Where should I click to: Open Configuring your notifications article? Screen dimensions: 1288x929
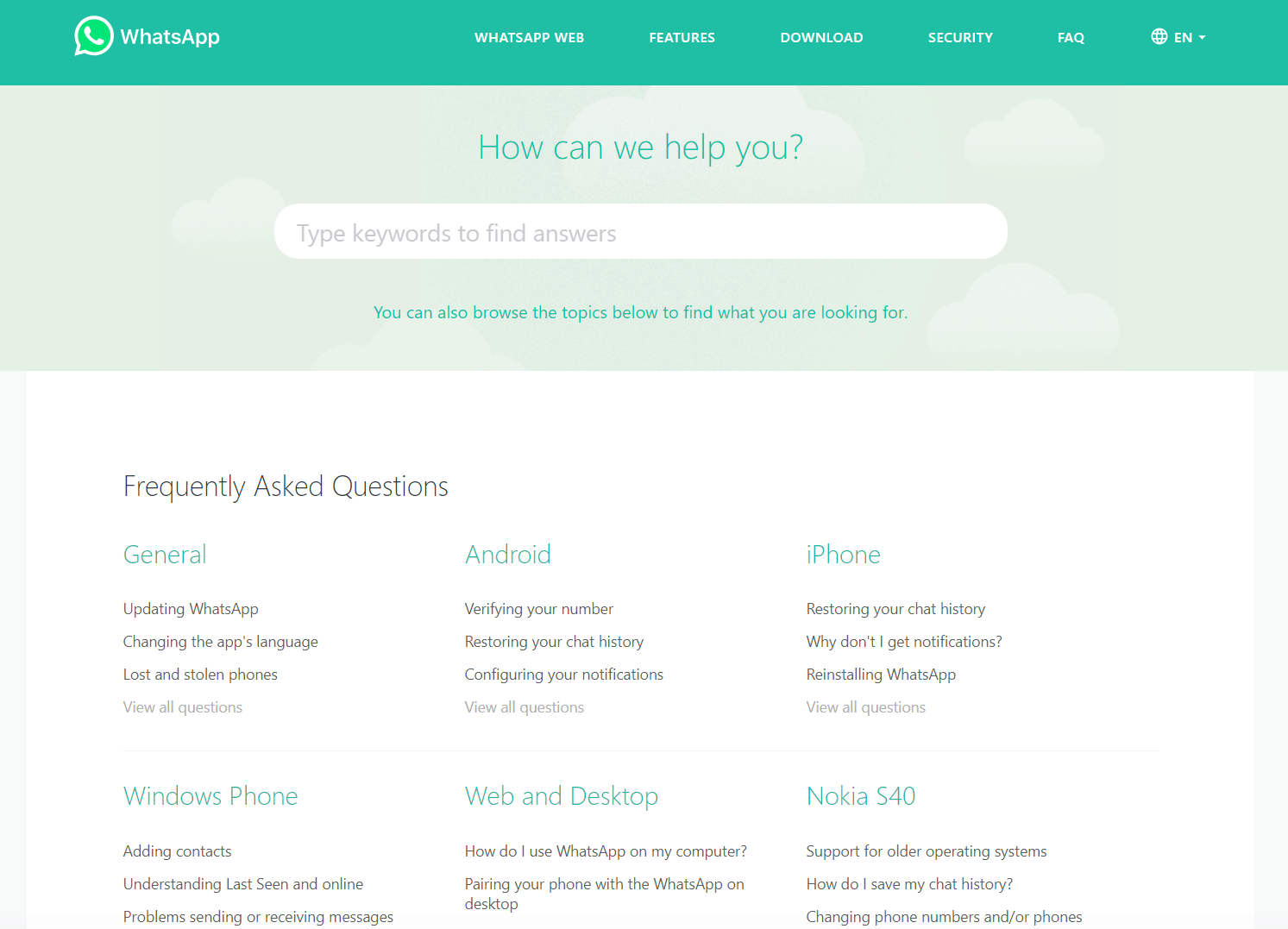[563, 675]
